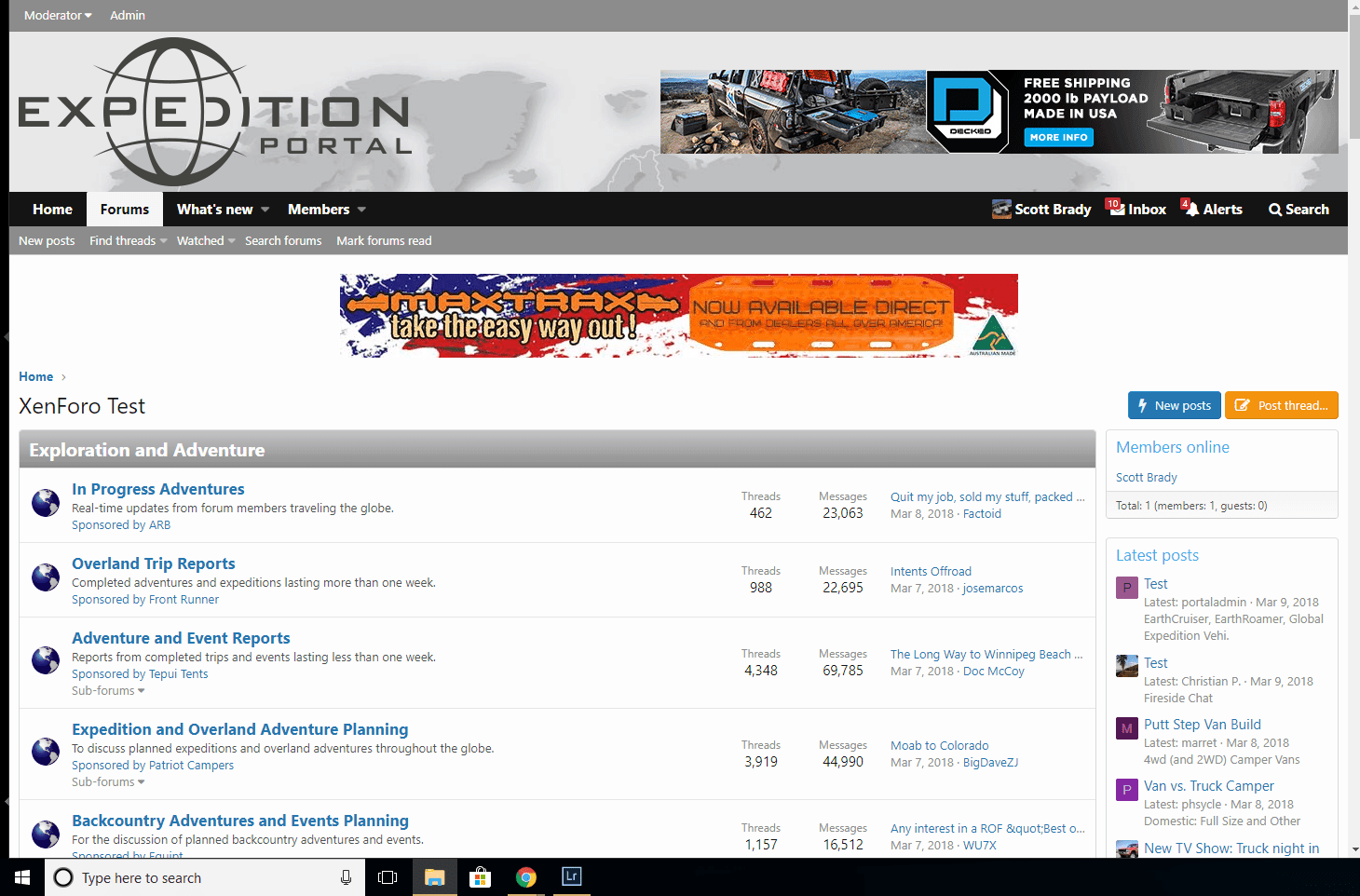Expand Sub-forums under Adventure and Event Reports
1360x896 pixels.
click(x=108, y=691)
